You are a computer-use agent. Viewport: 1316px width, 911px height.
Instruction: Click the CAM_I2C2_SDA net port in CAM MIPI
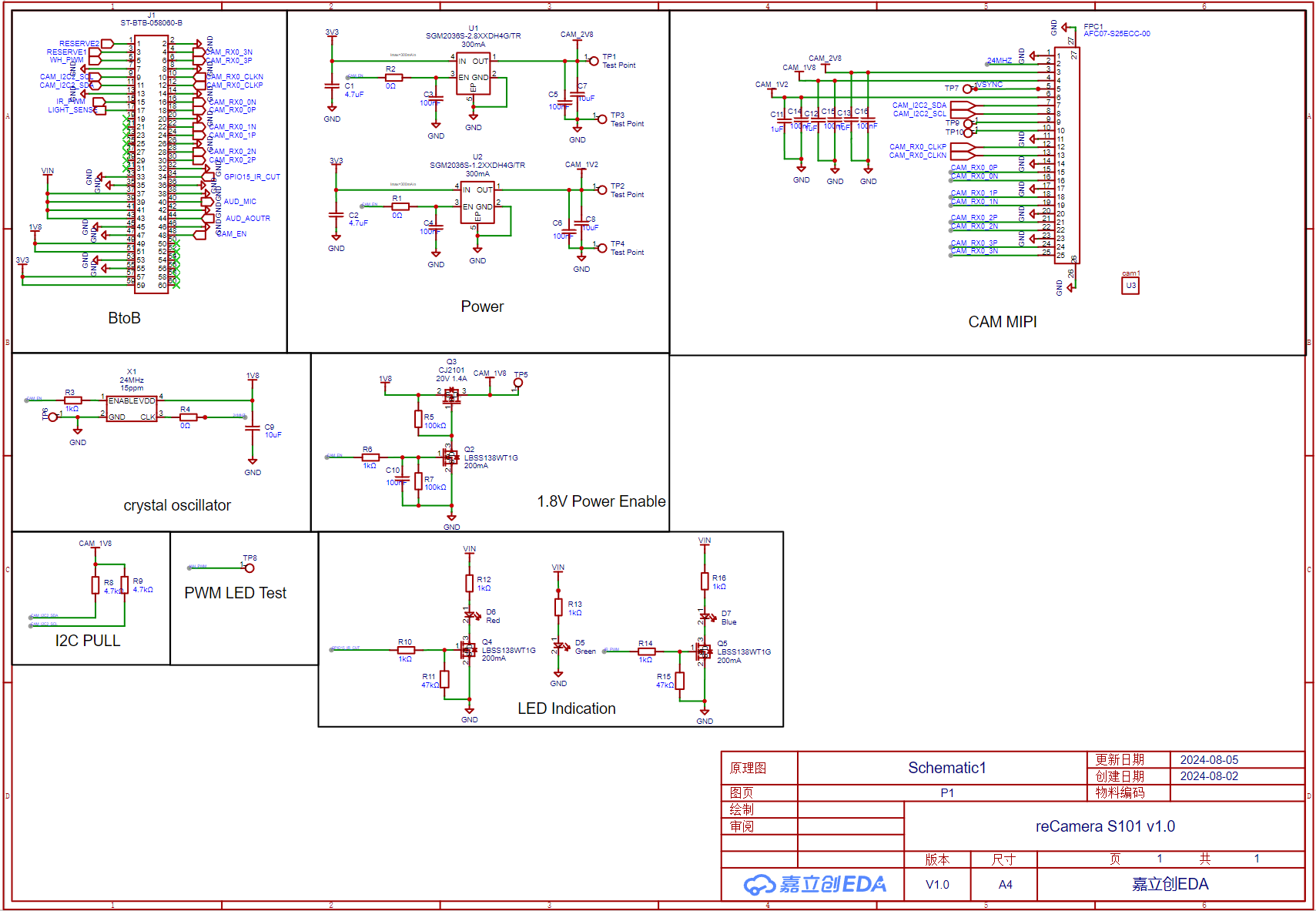(x=919, y=106)
